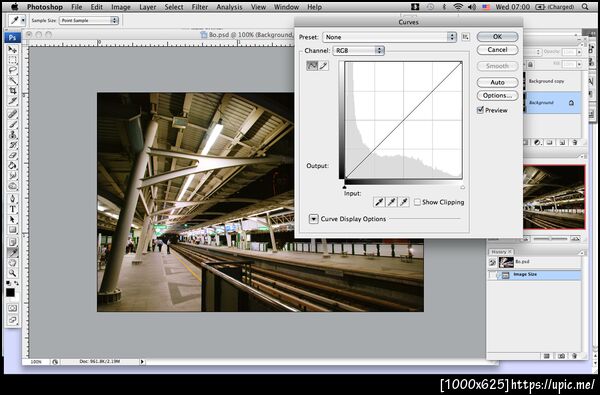The image size is (600, 395).
Task: Select the Zoom magnifier tool
Action: point(13,273)
